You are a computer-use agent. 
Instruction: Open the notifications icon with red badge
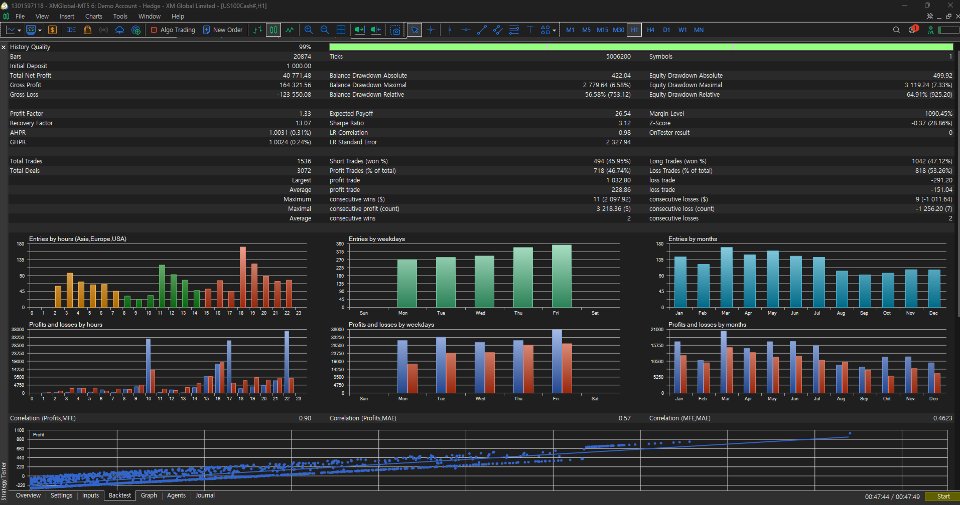(913, 29)
